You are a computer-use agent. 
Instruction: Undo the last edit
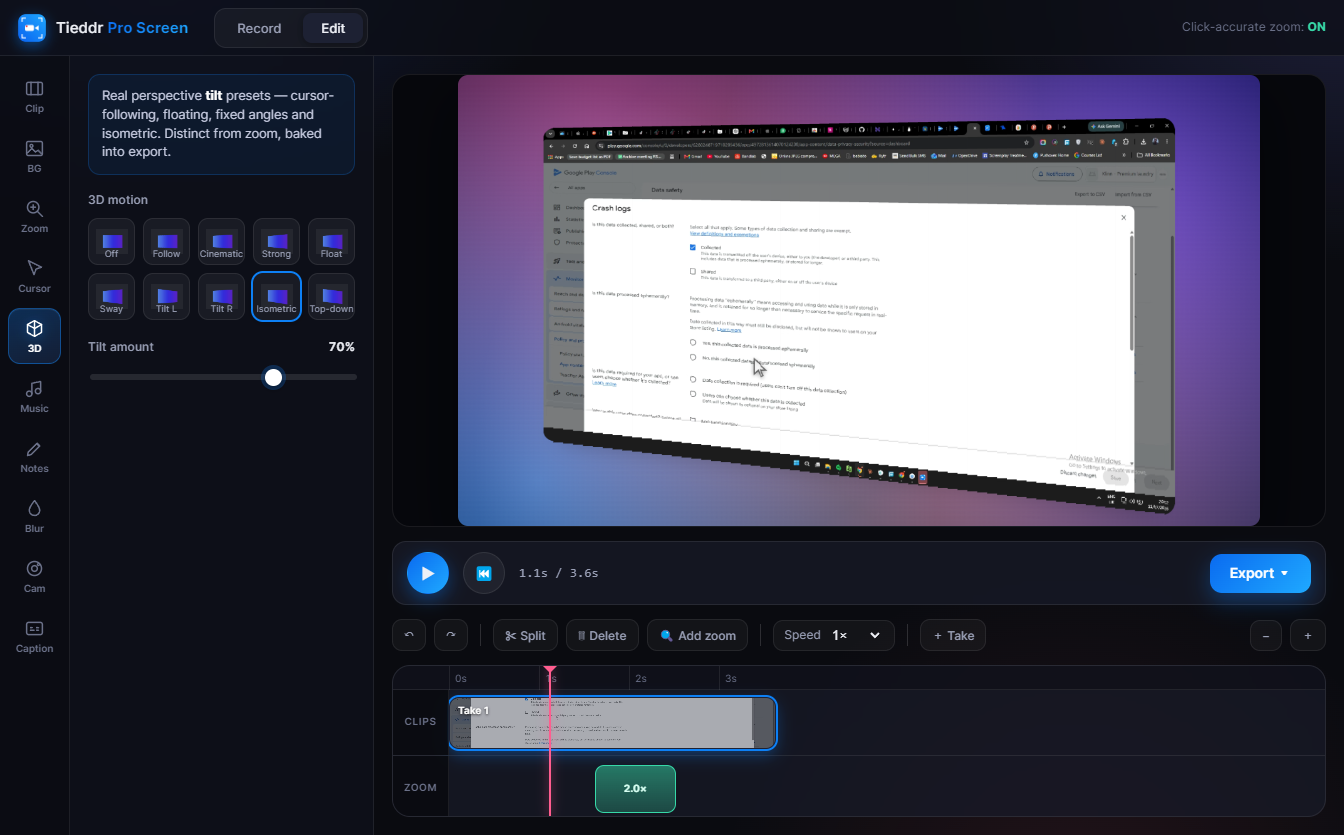[409, 635]
